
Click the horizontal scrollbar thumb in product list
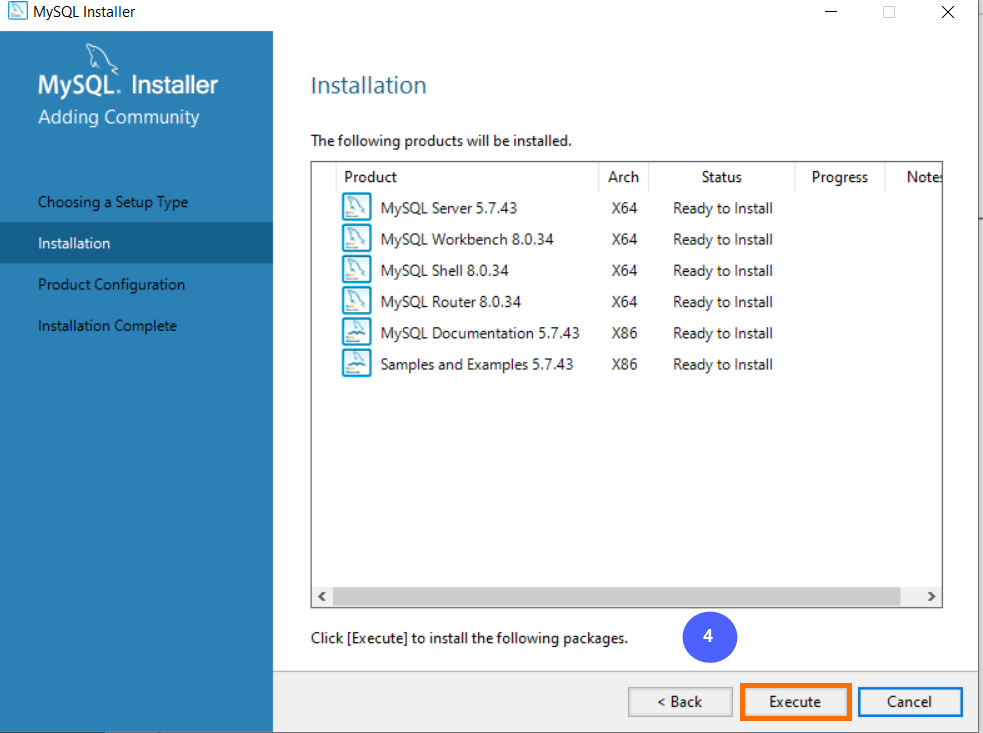(617, 596)
